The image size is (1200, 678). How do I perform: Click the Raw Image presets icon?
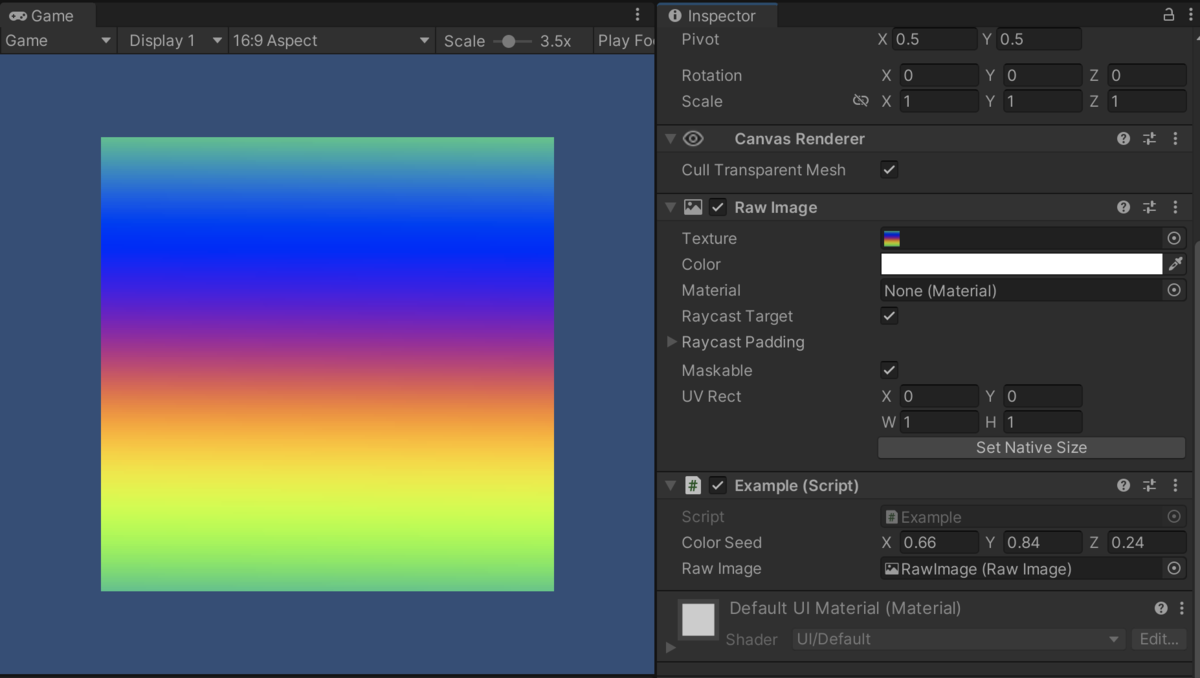(x=1149, y=207)
